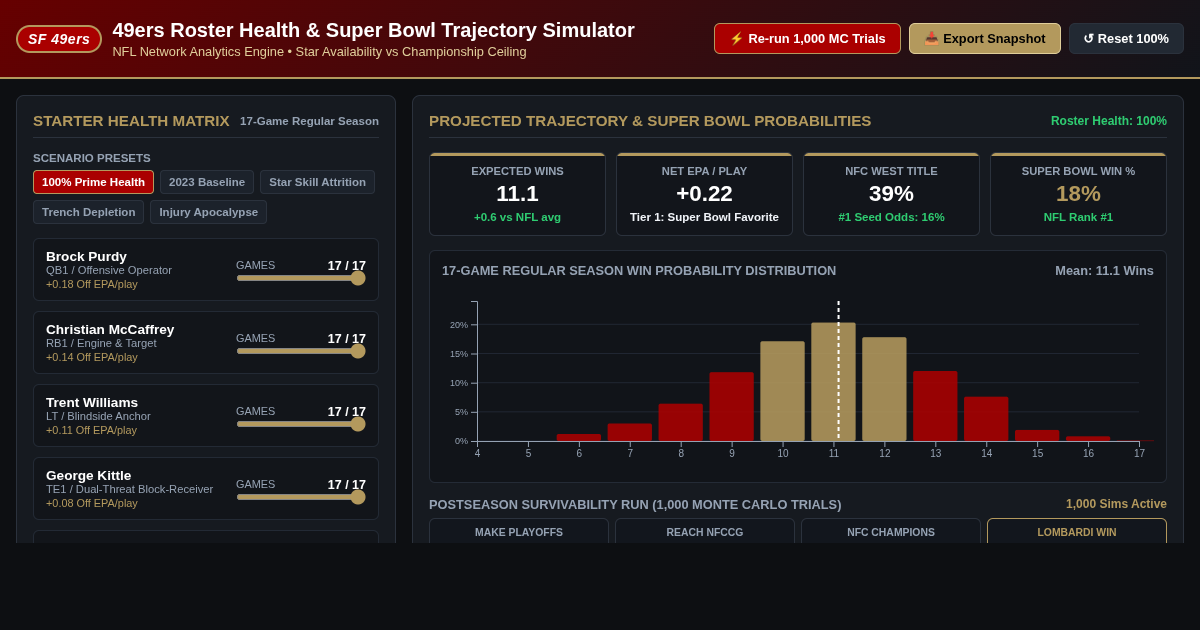The height and width of the screenshot is (630, 1200).
Task: Click the +0.11 Off EPA/play value
Action: [92, 430]
